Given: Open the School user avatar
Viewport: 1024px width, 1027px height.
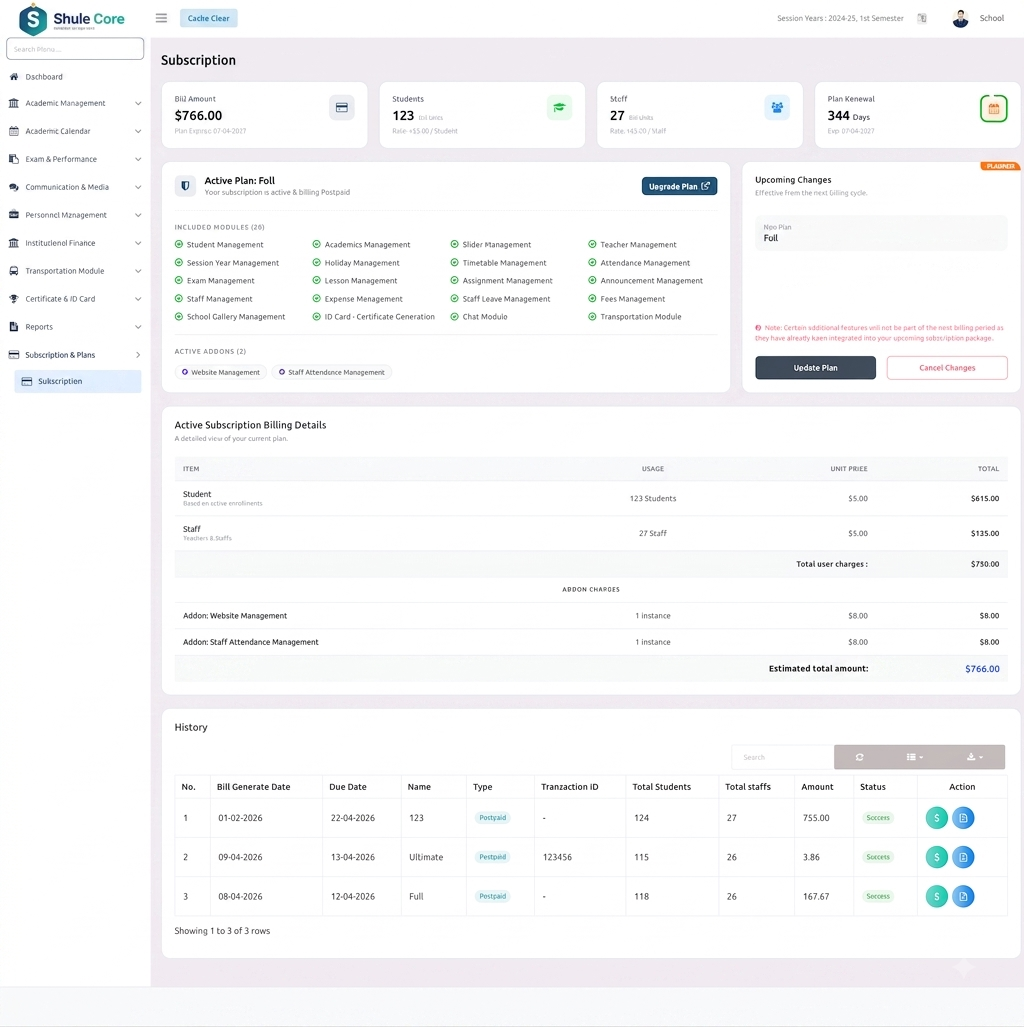Looking at the screenshot, I should (960, 18).
